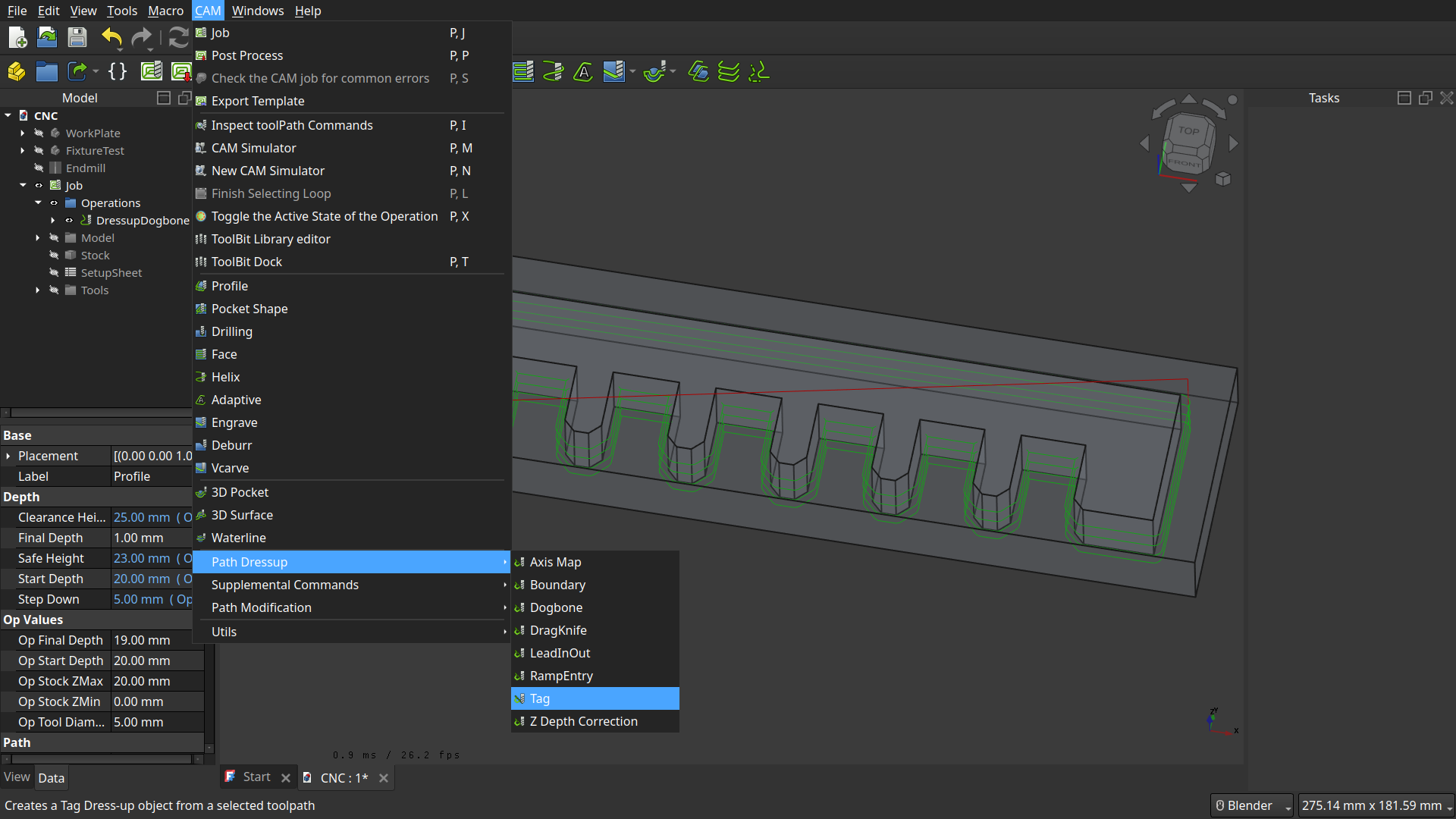This screenshot has width=1456, height=819.
Task: Expand the WorkPlate tree item
Action: [23, 133]
